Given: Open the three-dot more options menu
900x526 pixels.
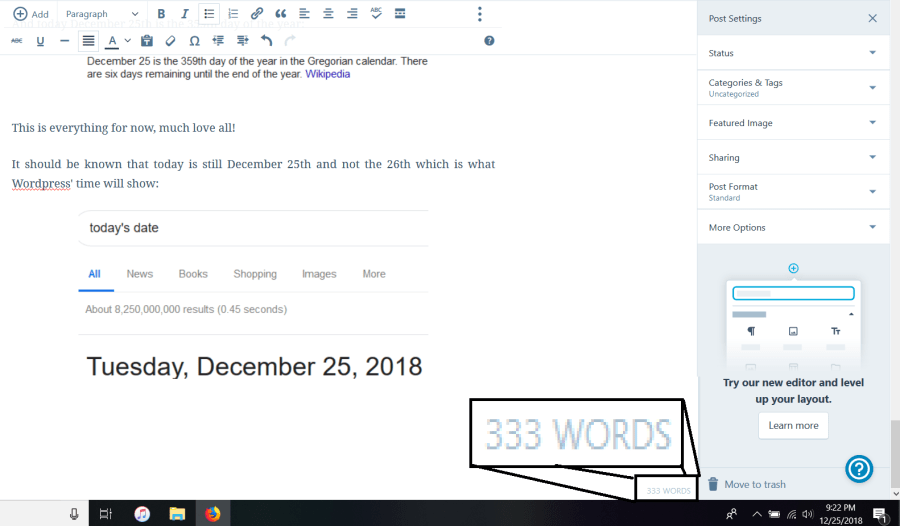Looking at the screenshot, I should point(480,14).
